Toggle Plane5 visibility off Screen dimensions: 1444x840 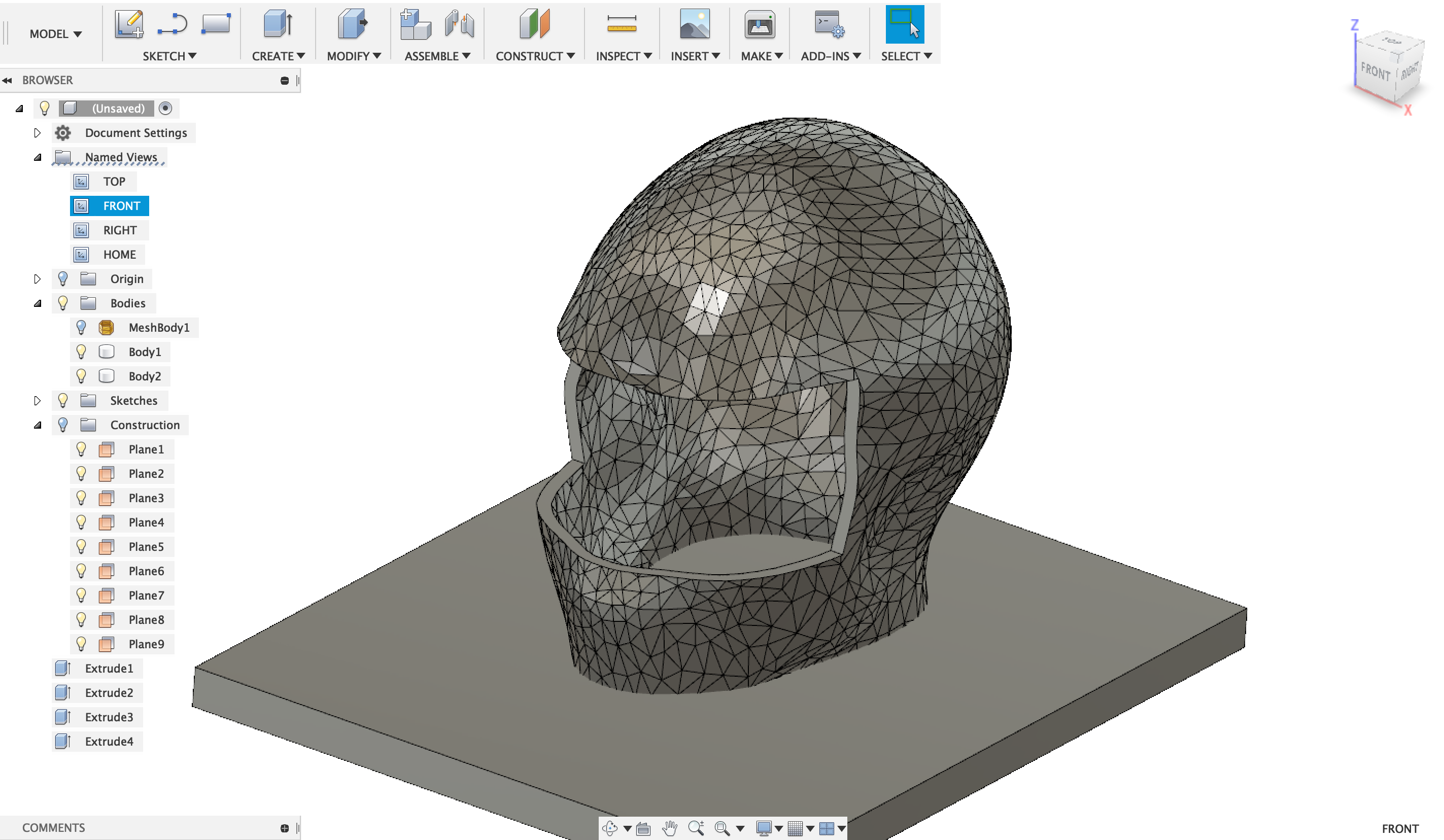81,547
